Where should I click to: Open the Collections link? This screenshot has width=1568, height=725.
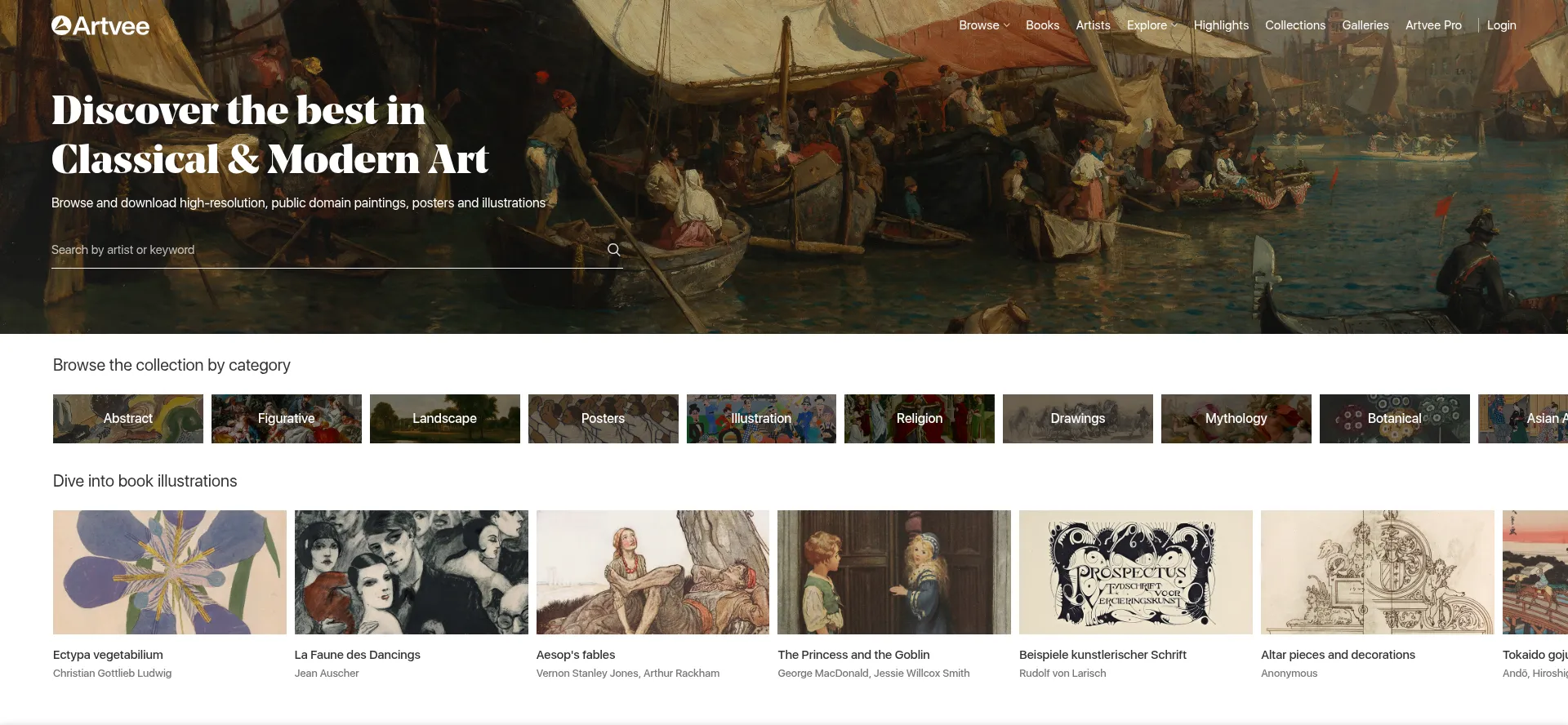[x=1295, y=25]
